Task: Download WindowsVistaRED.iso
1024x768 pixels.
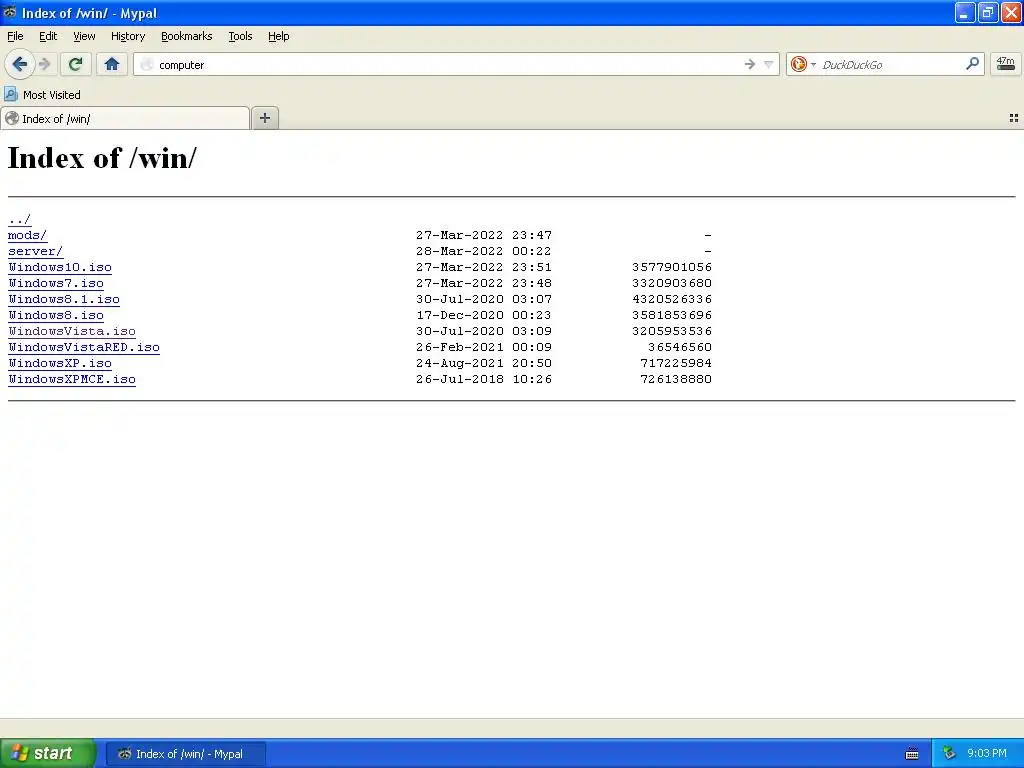Action: tap(84, 347)
